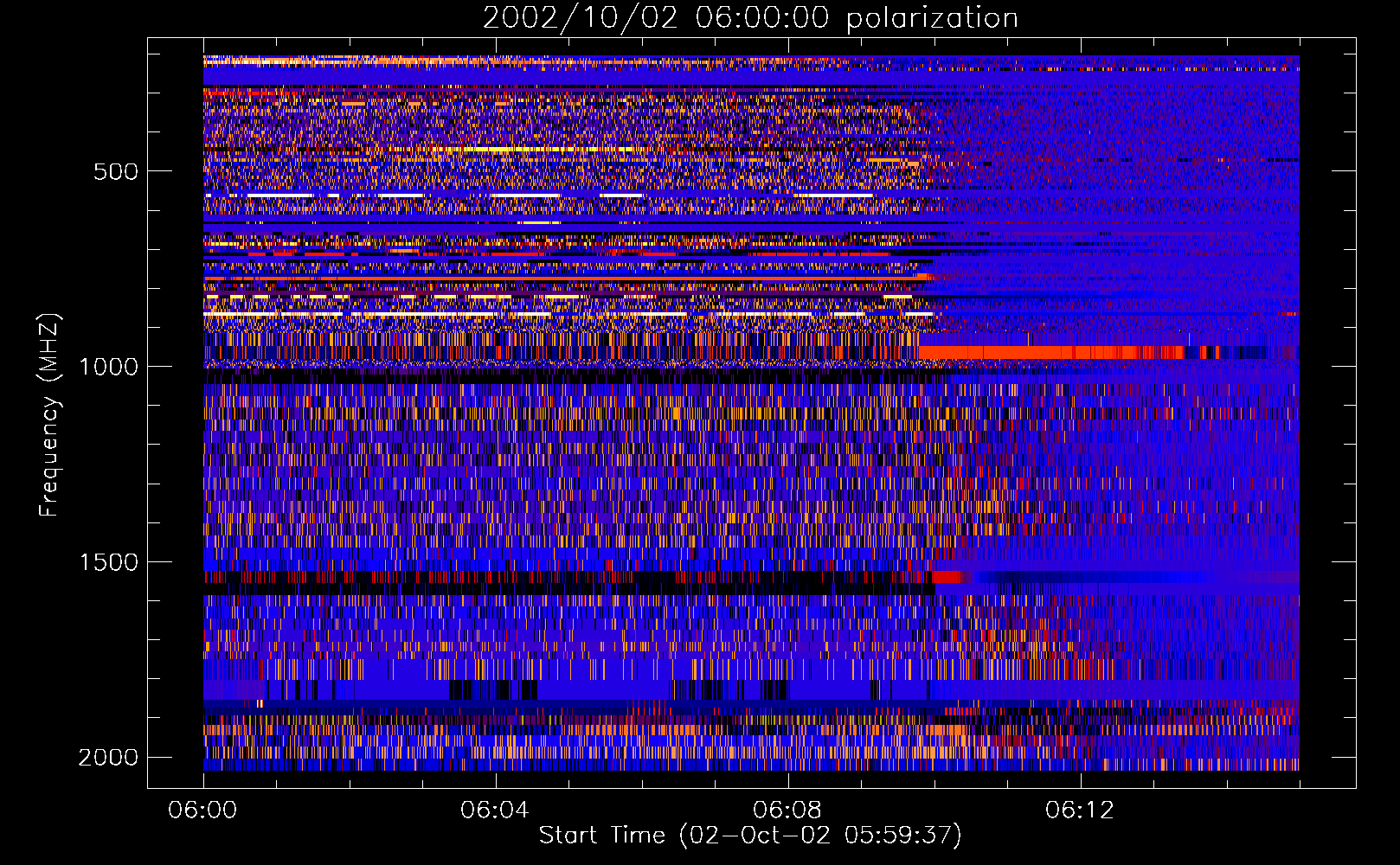This screenshot has height=865, width=1400.
Task: Click the 06:00 time tick label
Action: [x=203, y=811]
